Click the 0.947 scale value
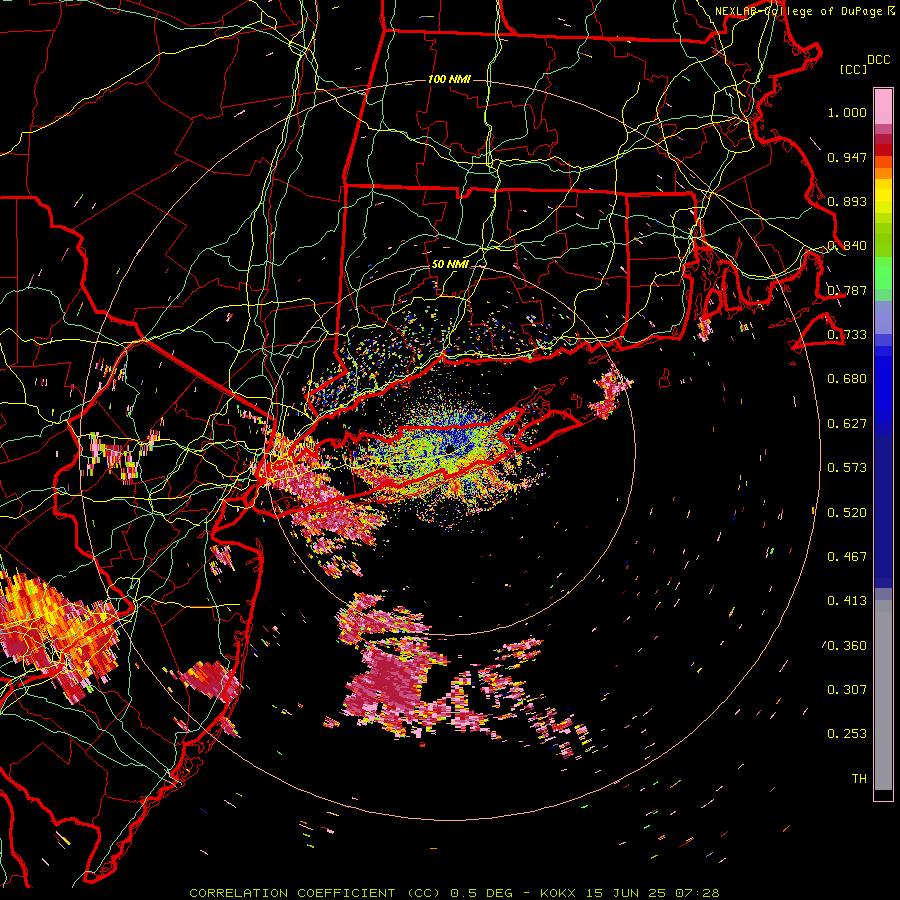This screenshot has width=900, height=900. click(847, 157)
